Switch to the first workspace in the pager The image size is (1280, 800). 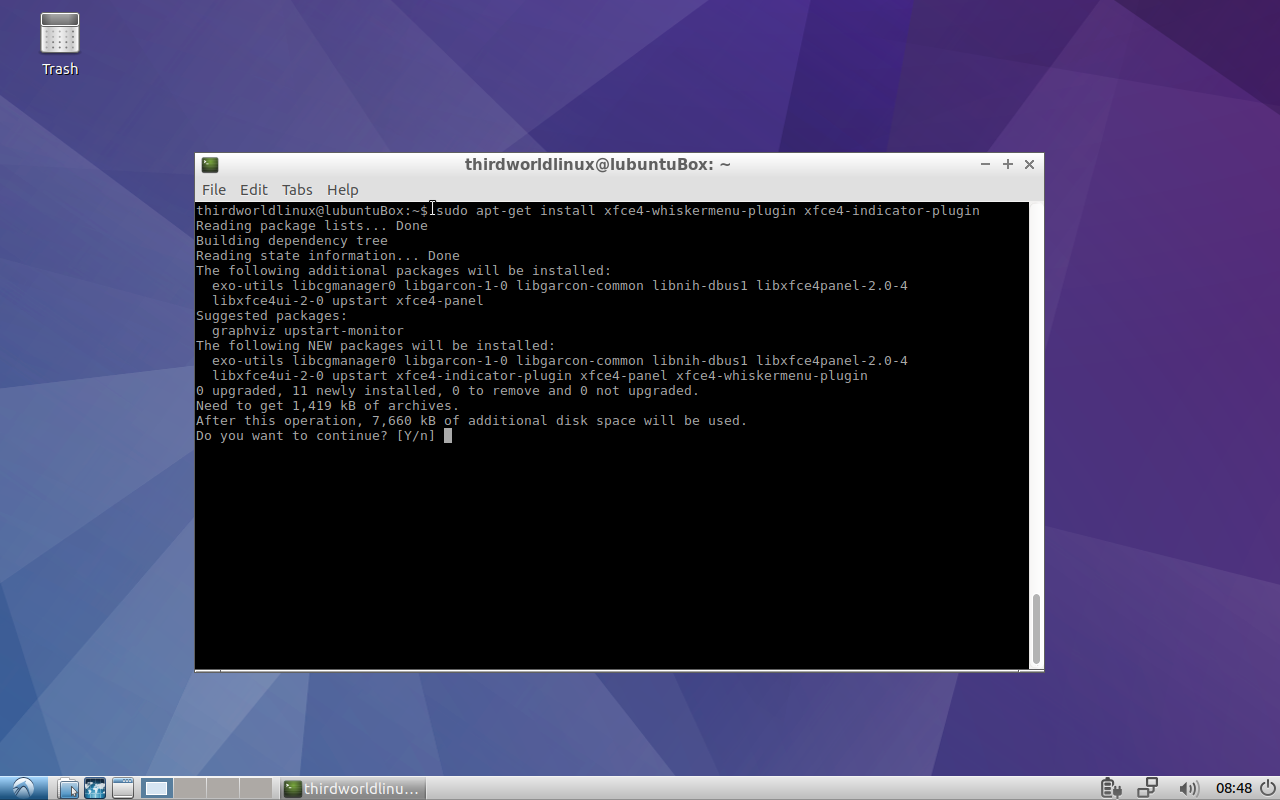[156, 788]
